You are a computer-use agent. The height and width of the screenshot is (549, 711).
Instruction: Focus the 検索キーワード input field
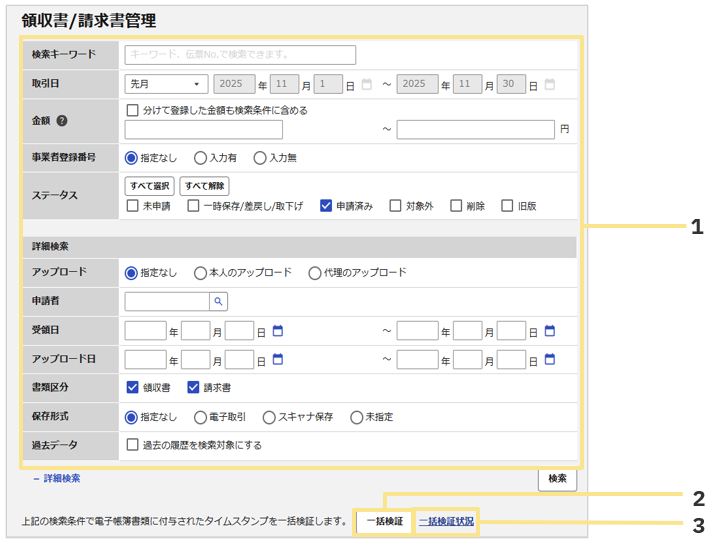click(x=240, y=54)
